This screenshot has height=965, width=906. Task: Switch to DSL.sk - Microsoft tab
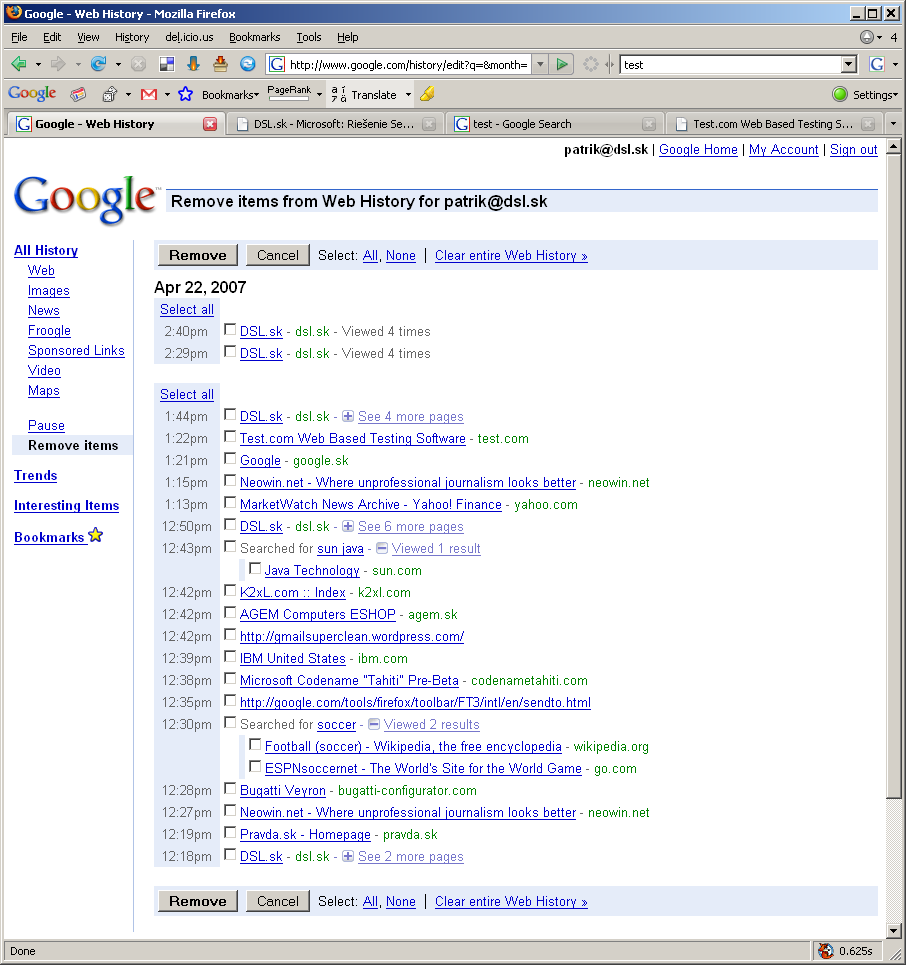coord(334,124)
